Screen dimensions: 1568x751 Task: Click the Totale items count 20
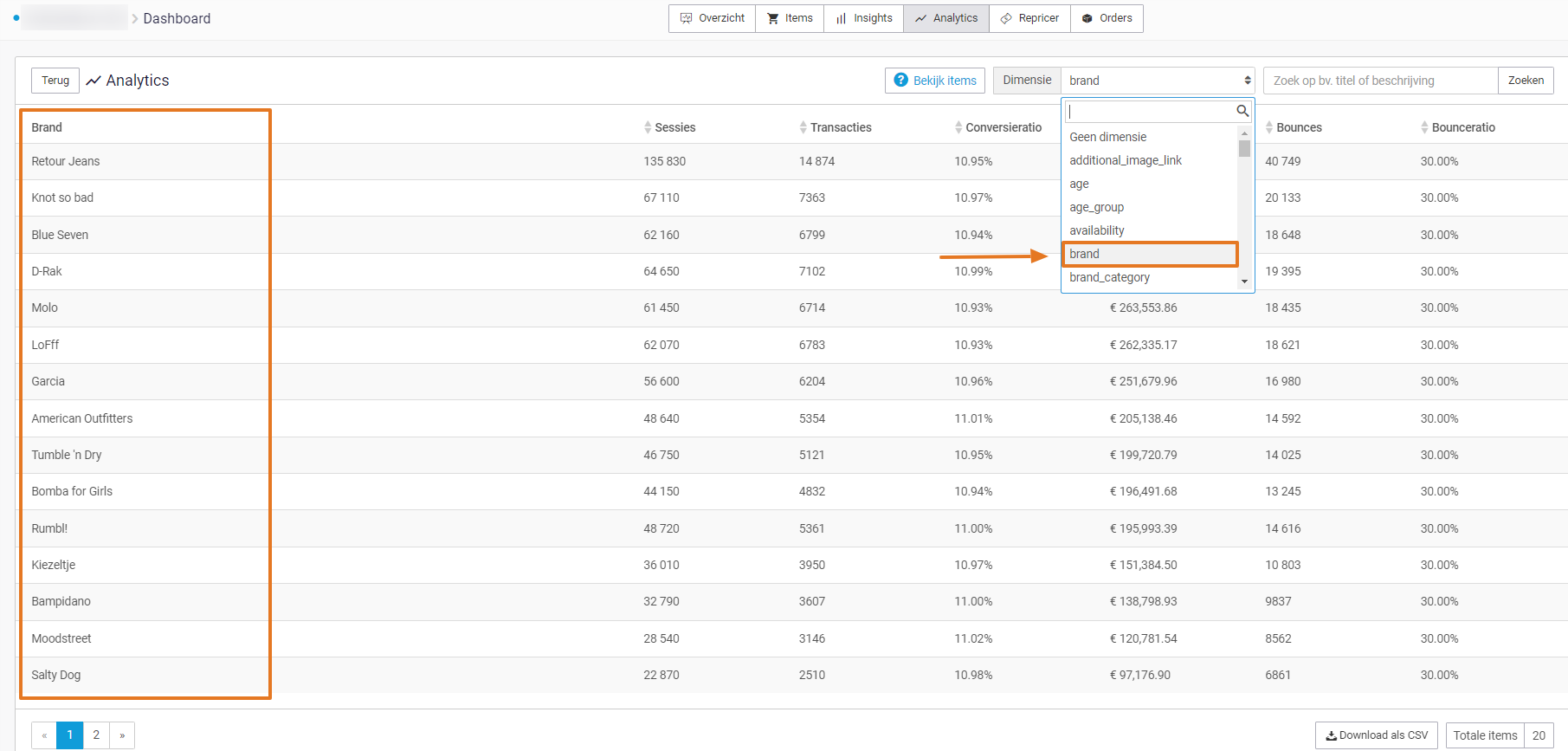tap(1539, 735)
